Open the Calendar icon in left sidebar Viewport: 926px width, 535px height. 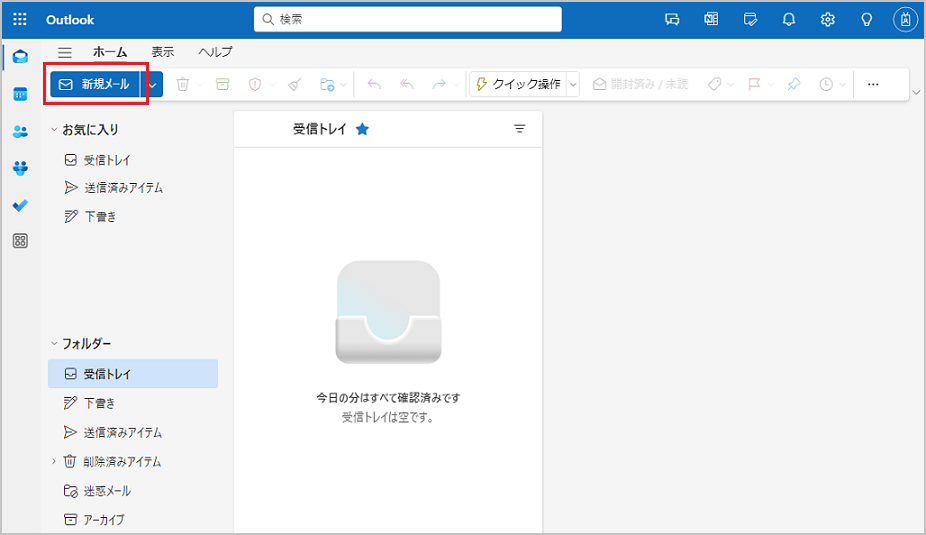click(x=20, y=94)
